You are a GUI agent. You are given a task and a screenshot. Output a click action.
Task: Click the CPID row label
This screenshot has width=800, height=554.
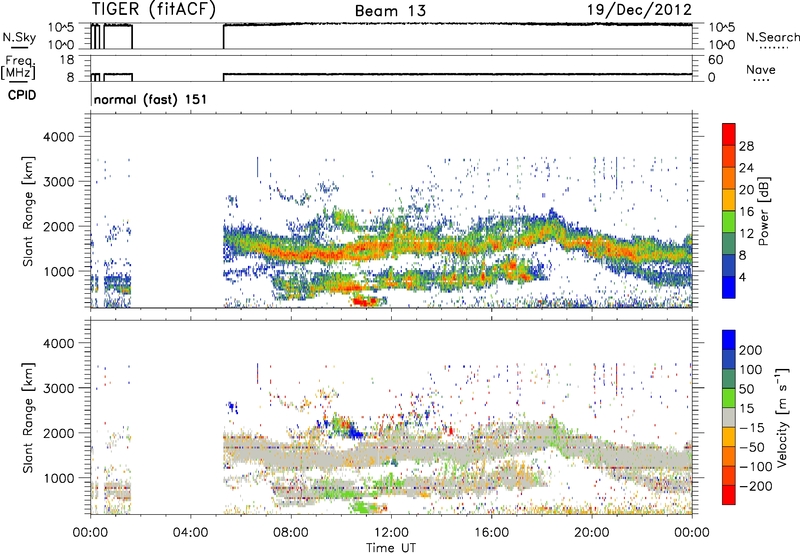22,95
